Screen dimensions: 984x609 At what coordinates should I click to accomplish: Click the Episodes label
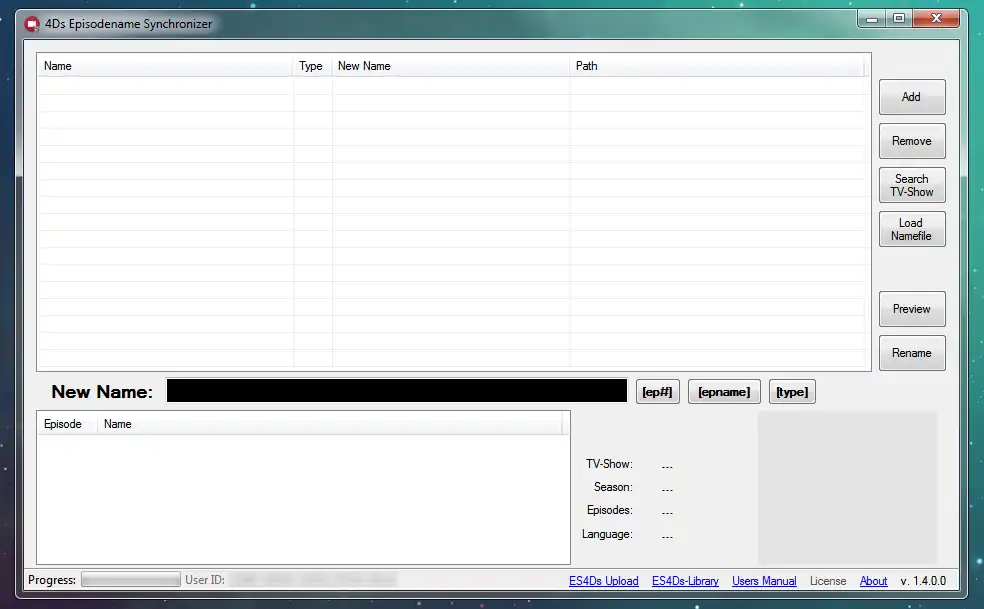pos(609,510)
